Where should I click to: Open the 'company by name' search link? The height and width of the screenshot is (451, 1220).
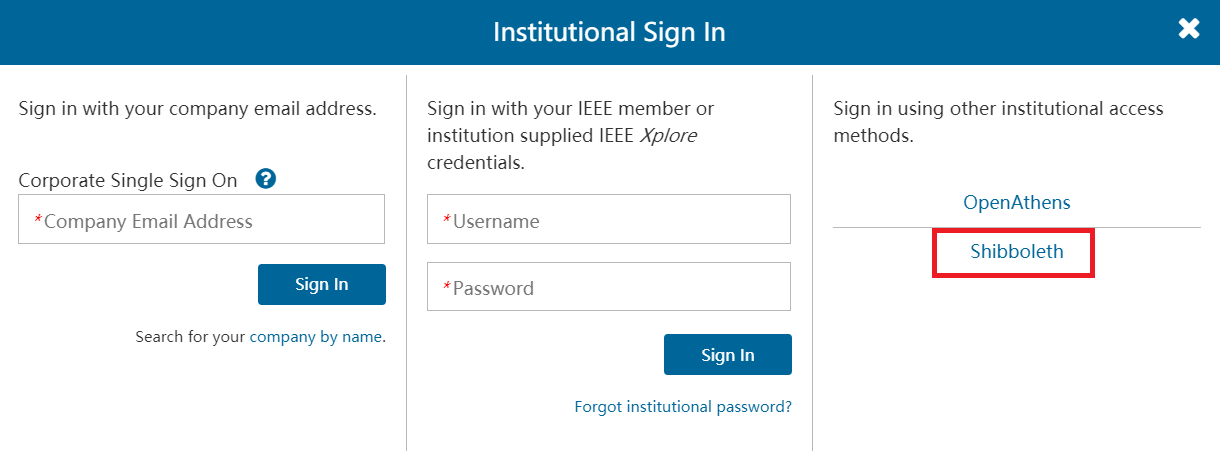[315, 337]
